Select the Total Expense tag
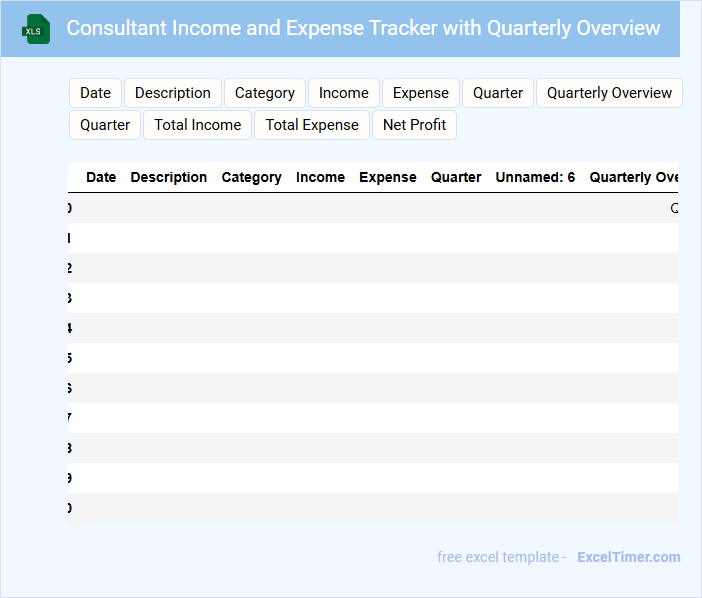 click(312, 125)
